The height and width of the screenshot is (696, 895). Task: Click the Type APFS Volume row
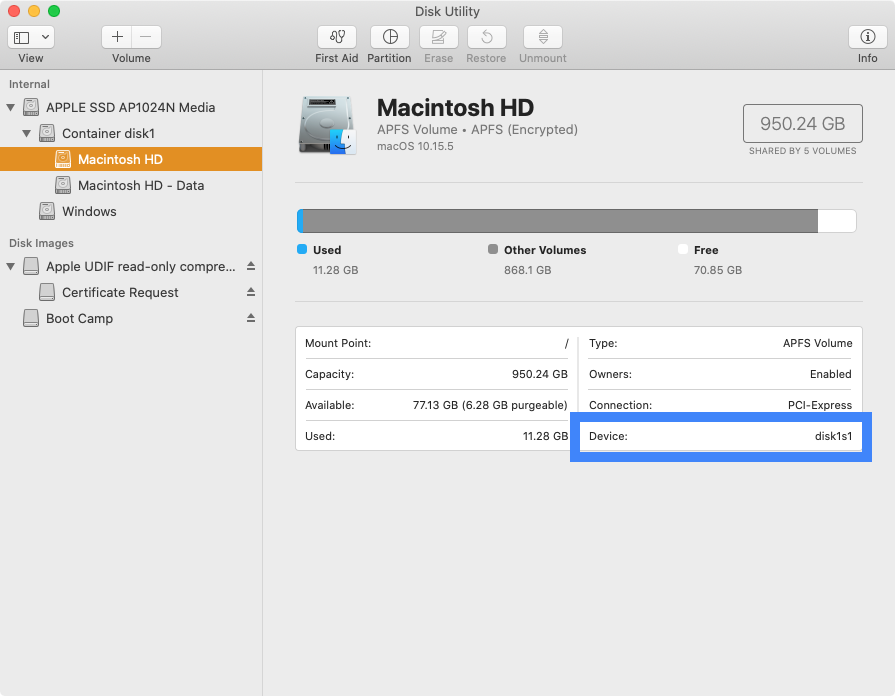pyautogui.click(x=720, y=343)
